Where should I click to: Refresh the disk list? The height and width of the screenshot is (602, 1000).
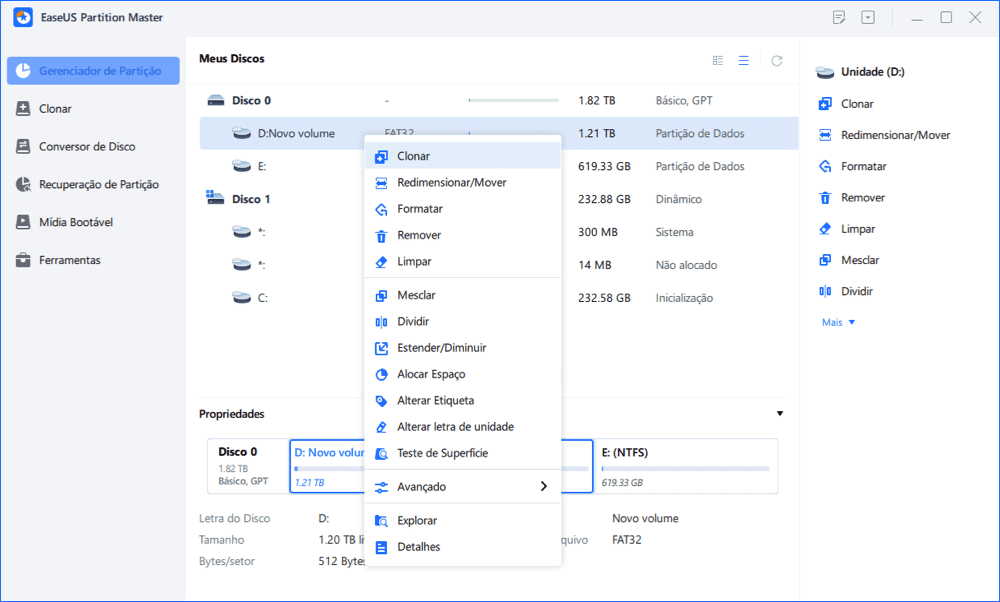point(777,61)
